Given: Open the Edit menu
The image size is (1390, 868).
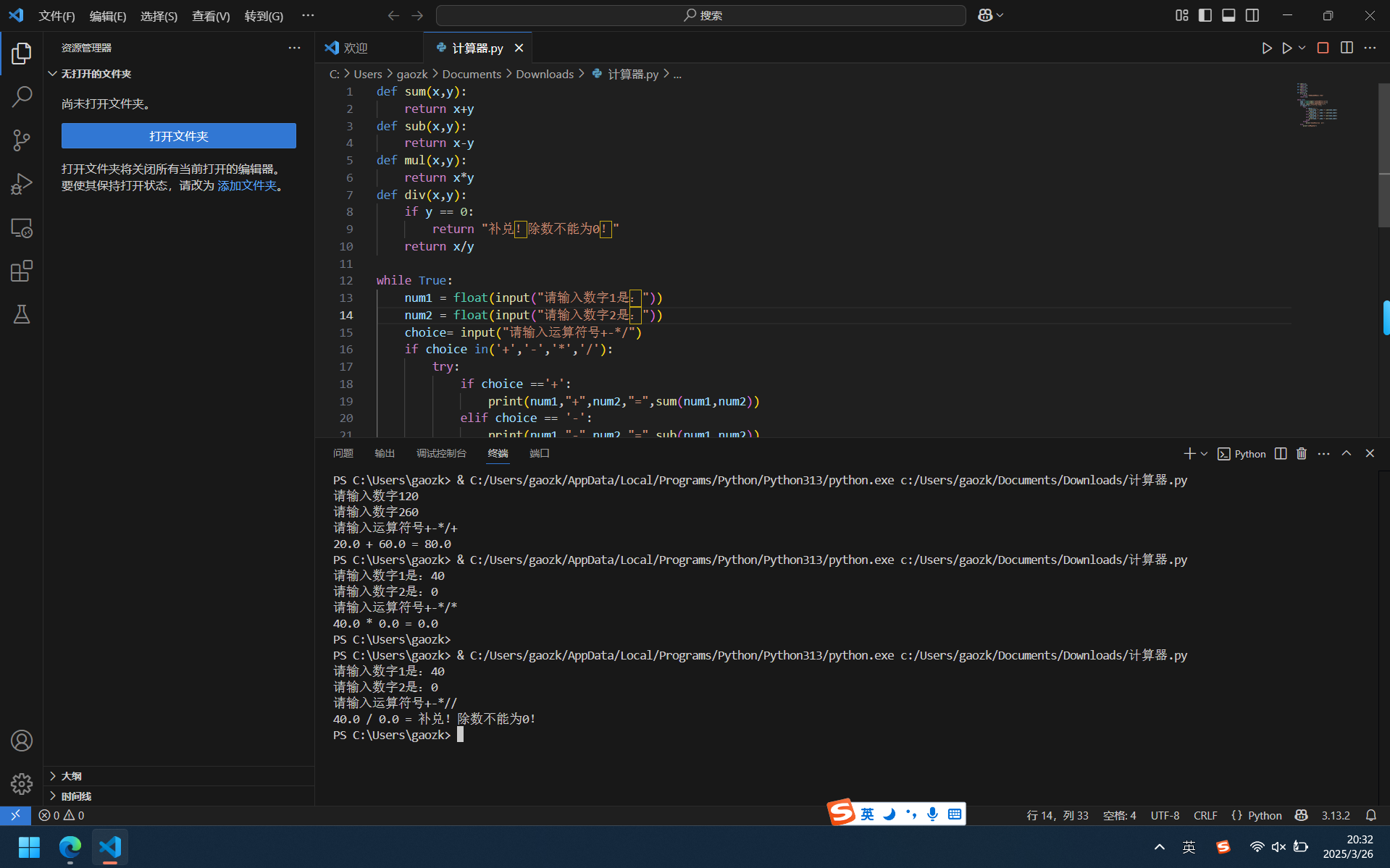Looking at the screenshot, I should click(x=108, y=16).
